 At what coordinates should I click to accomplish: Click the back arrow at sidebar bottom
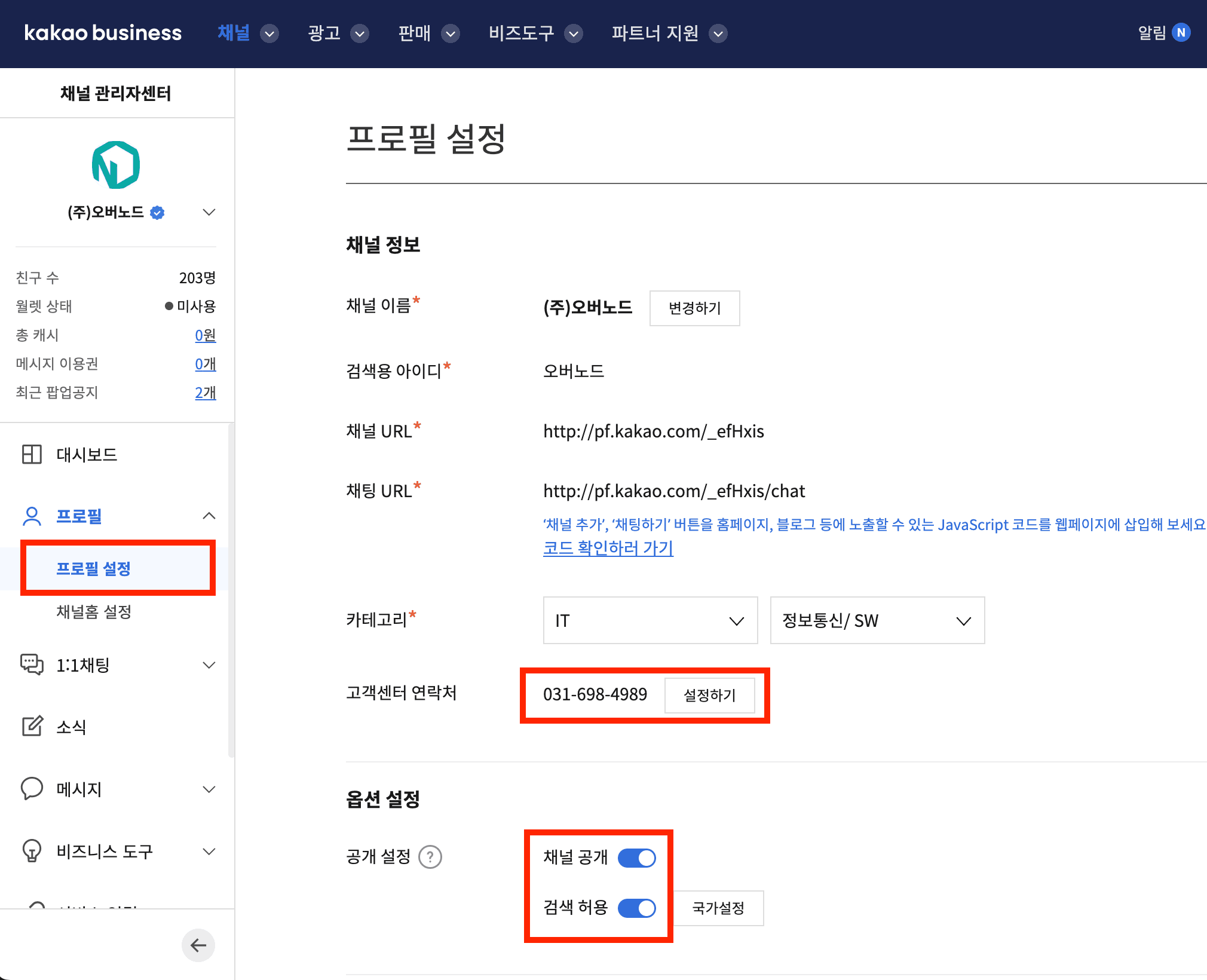point(198,945)
